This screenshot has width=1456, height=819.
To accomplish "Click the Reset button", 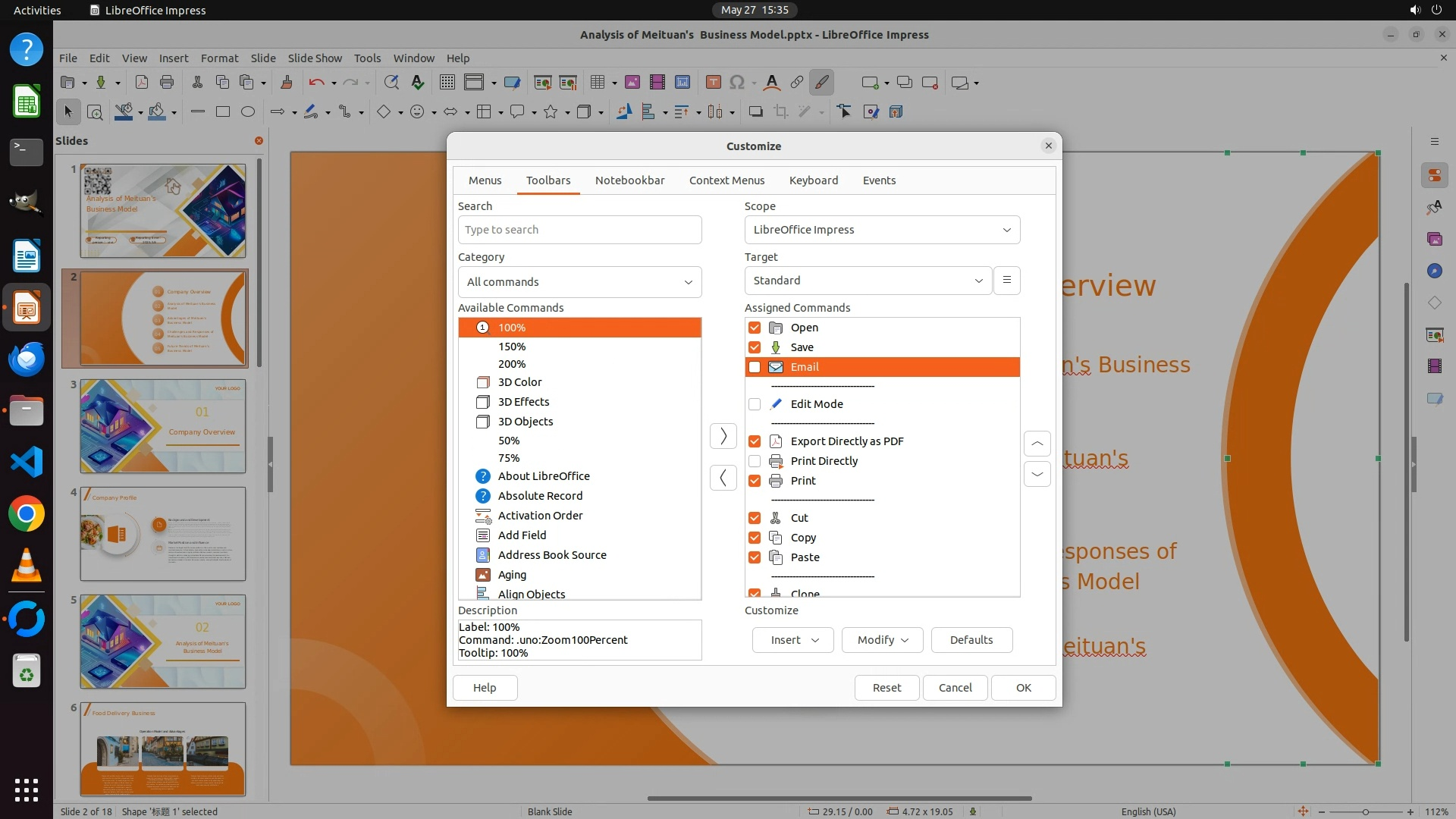I will (886, 688).
